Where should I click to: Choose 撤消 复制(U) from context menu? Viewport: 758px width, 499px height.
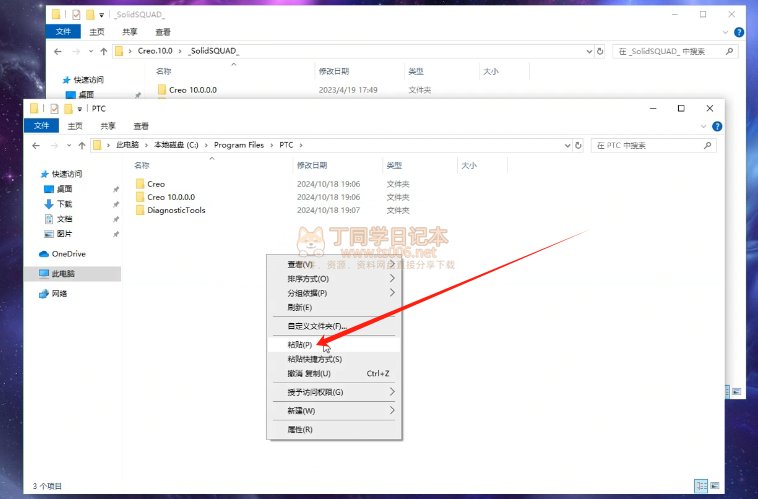334,373
